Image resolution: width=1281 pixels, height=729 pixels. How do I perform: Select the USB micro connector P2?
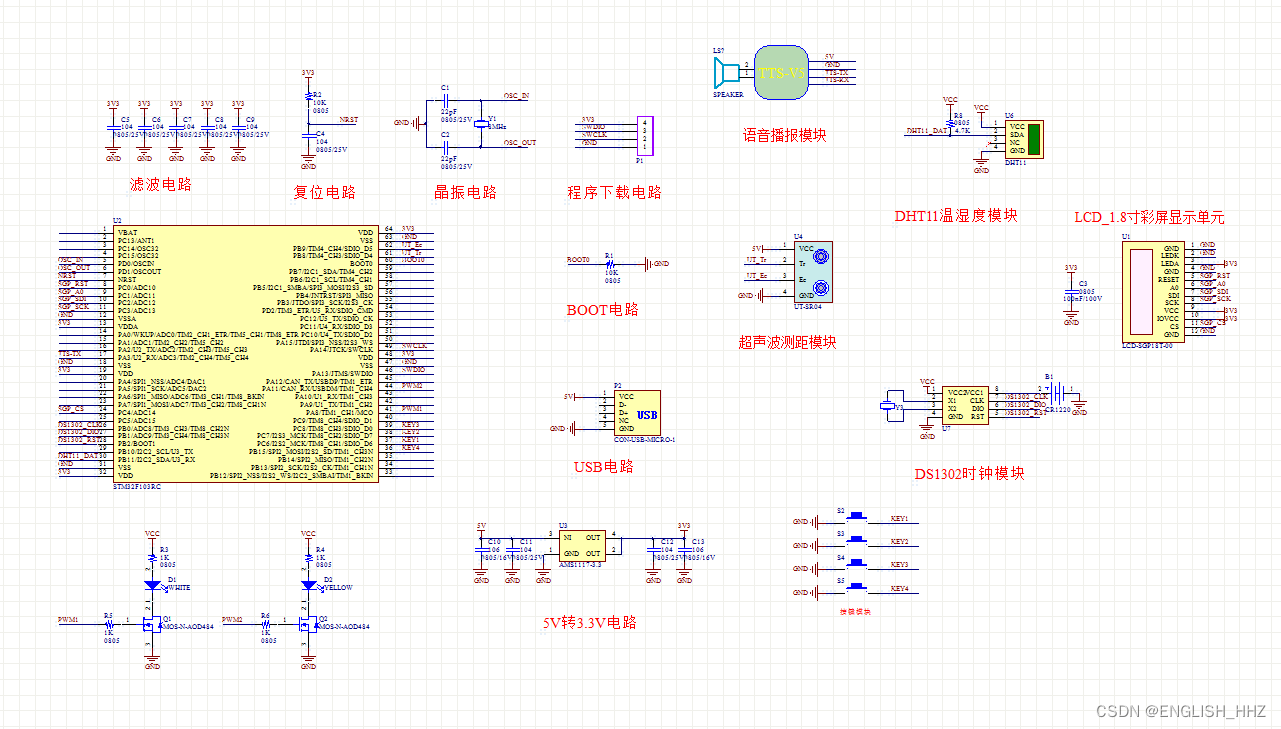(637, 413)
